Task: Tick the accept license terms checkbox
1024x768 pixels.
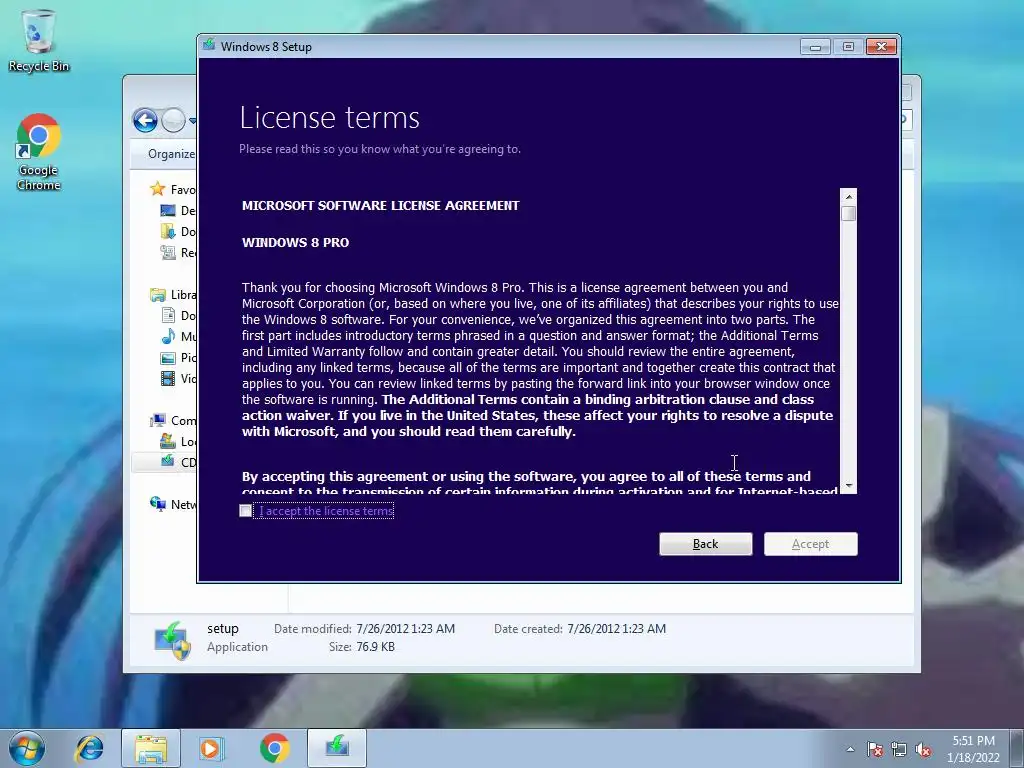Action: pos(246,511)
